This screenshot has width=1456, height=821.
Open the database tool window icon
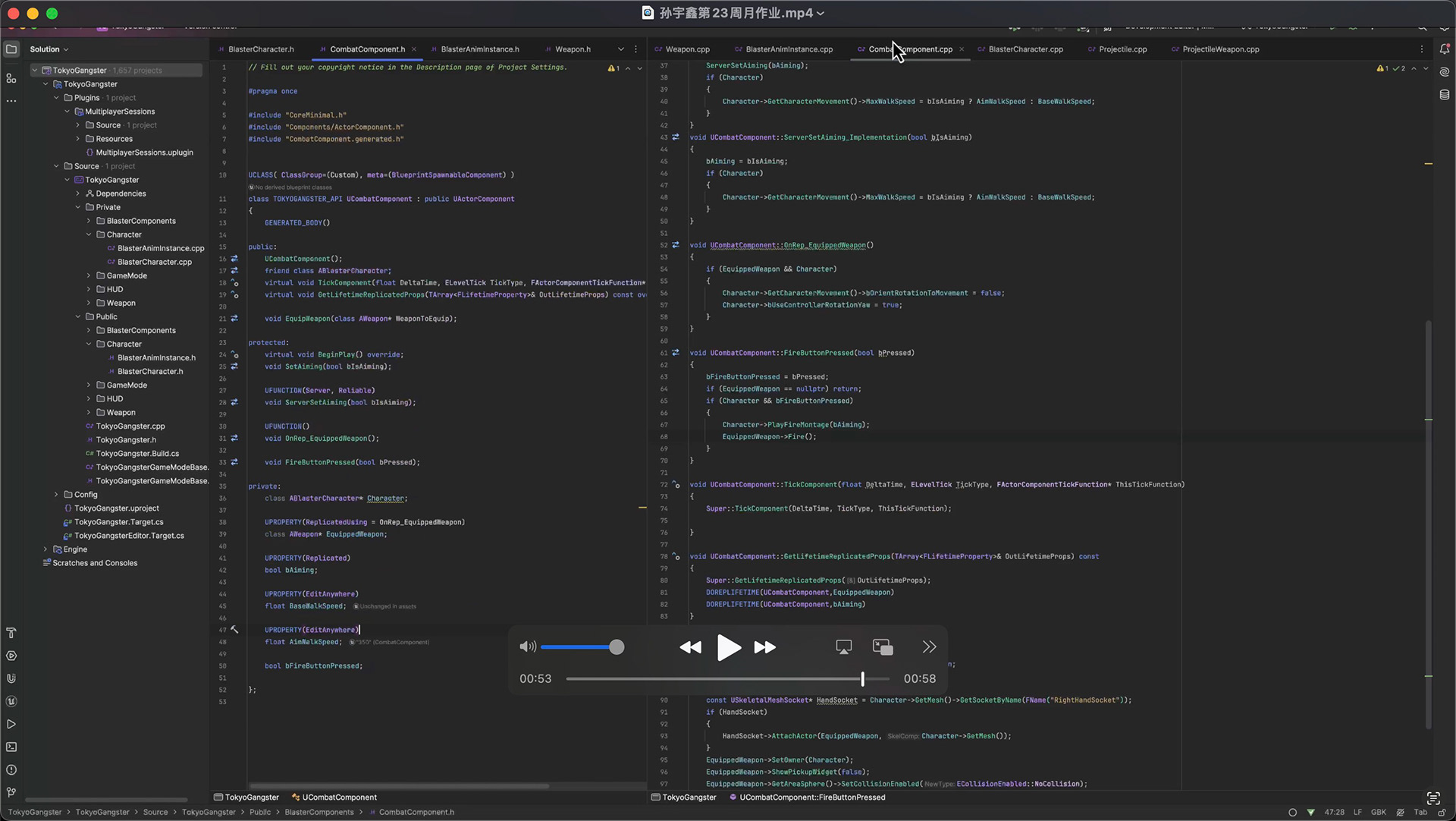1444,95
